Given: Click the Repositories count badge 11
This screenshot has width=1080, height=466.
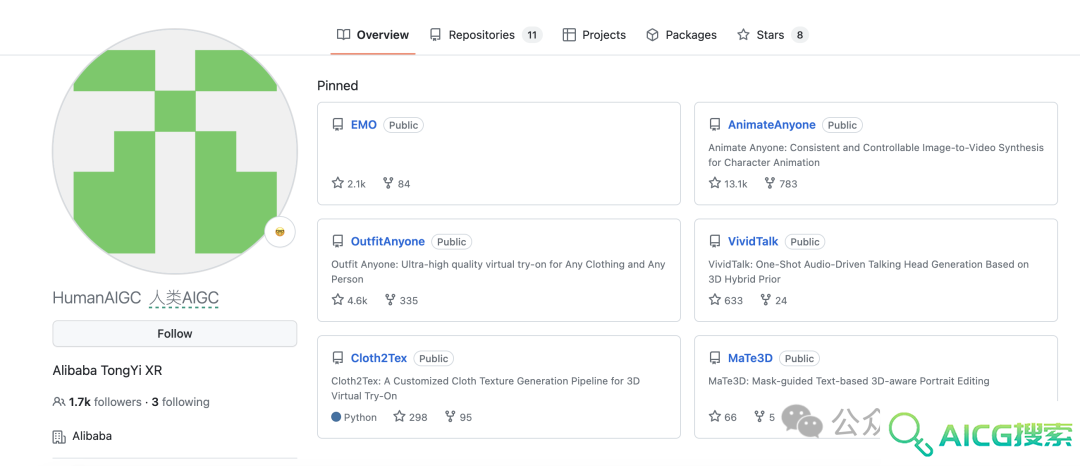Looking at the screenshot, I should tap(532, 34).
